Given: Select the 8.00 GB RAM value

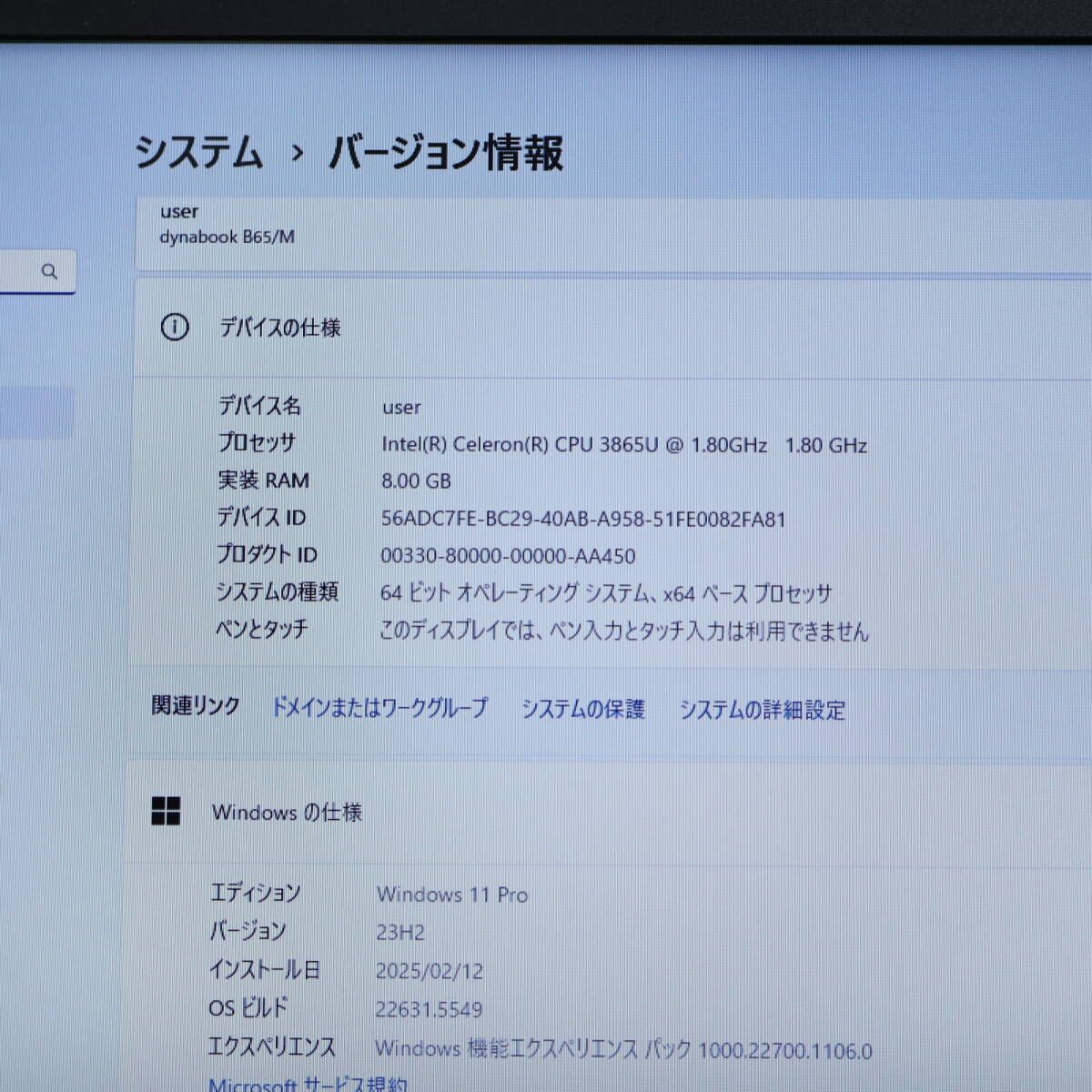Looking at the screenshot, I should click(416, 480).
